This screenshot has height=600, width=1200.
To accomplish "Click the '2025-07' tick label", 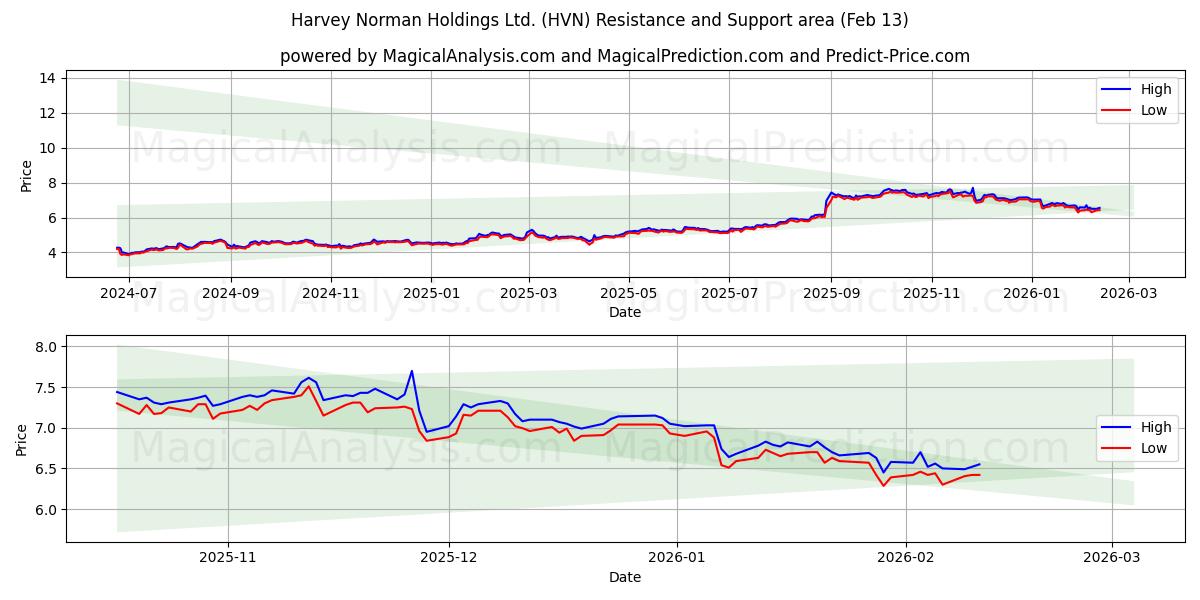I will tap(728, 293).
